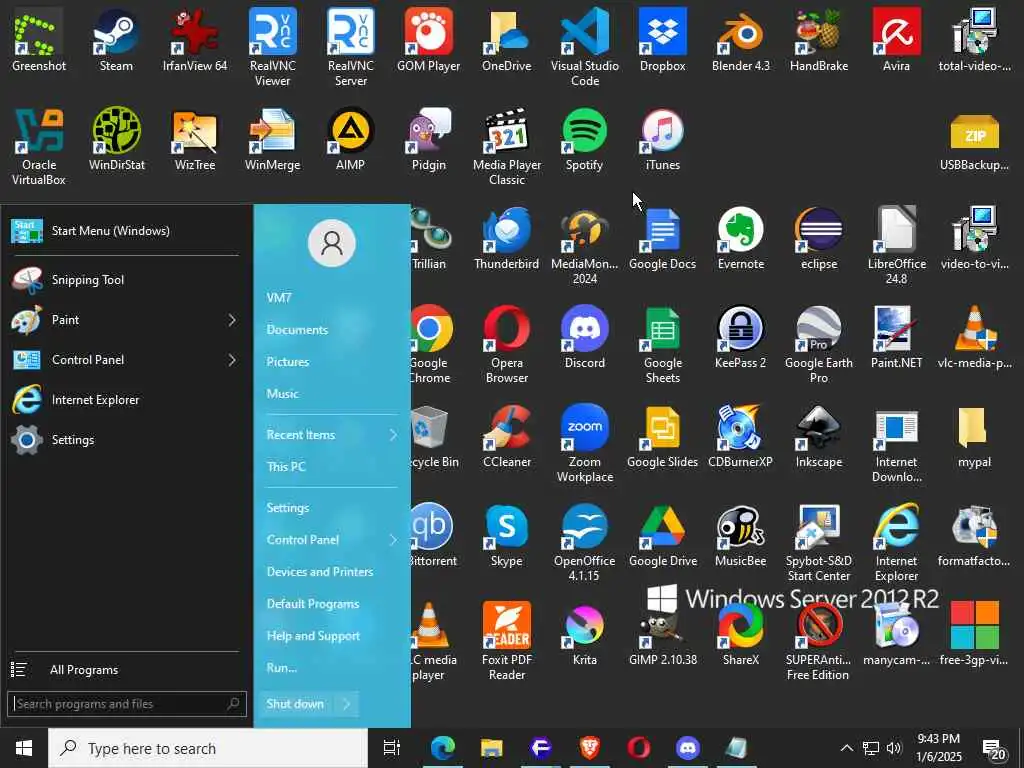Open Documents from start menu
Image resolution: width=1024 pixels, height=768 pixels.
[297, 330]
